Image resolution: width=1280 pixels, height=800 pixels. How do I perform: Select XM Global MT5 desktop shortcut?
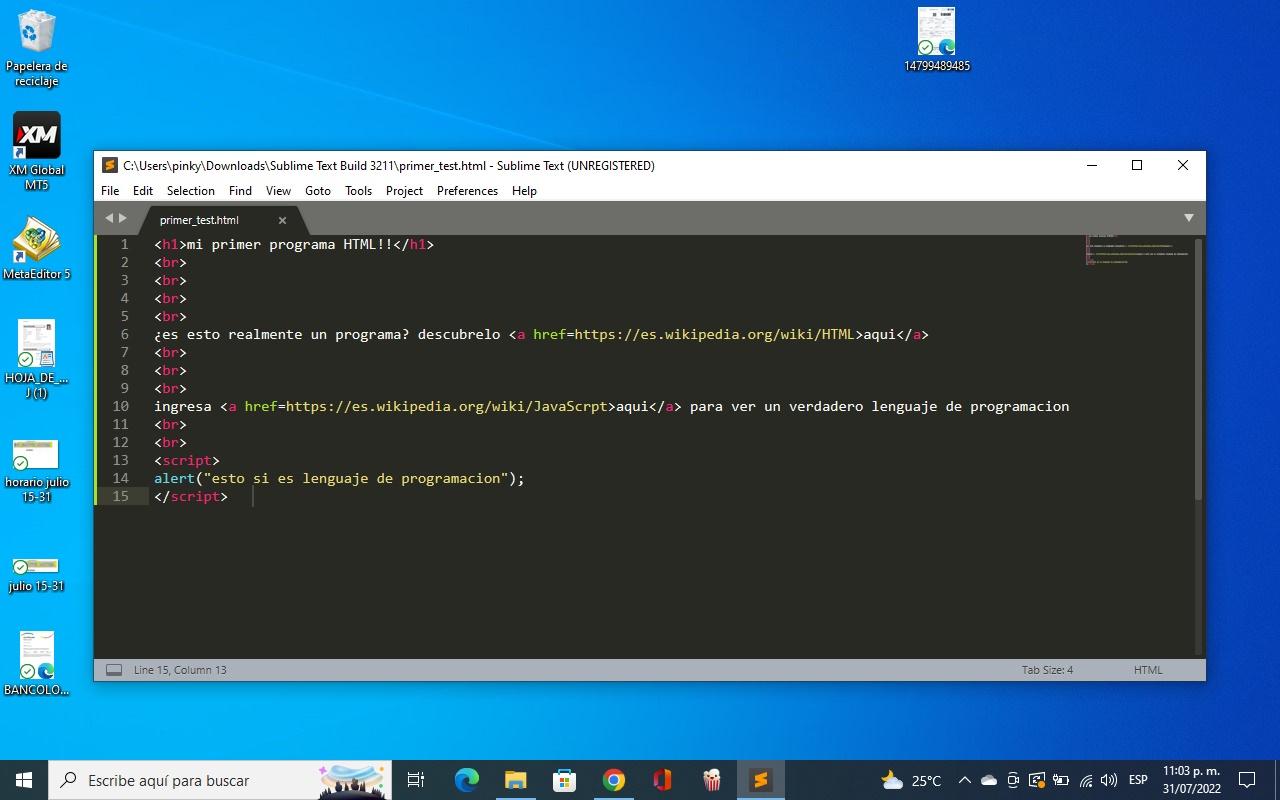point(37,151)
